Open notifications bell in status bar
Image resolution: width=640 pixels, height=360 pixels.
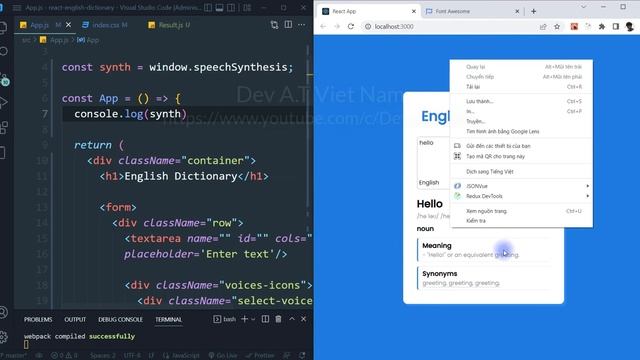pyautogui.click(x=302, y=356)
